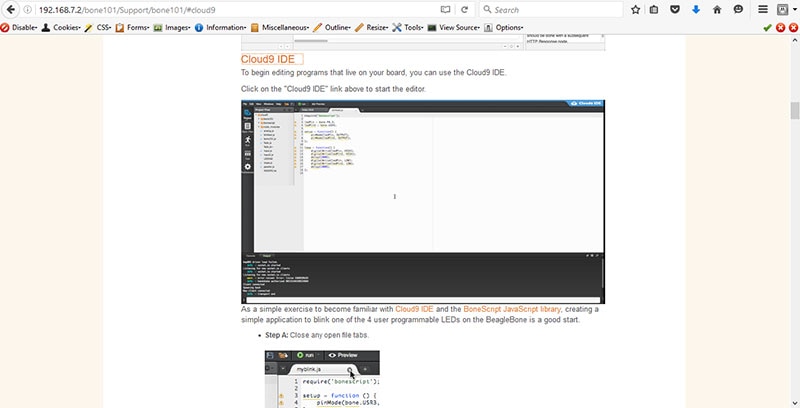Screen dimensions: 800x408
Task: Click the Cloud9 IDE editor screenshot
Action: [423, 200]
